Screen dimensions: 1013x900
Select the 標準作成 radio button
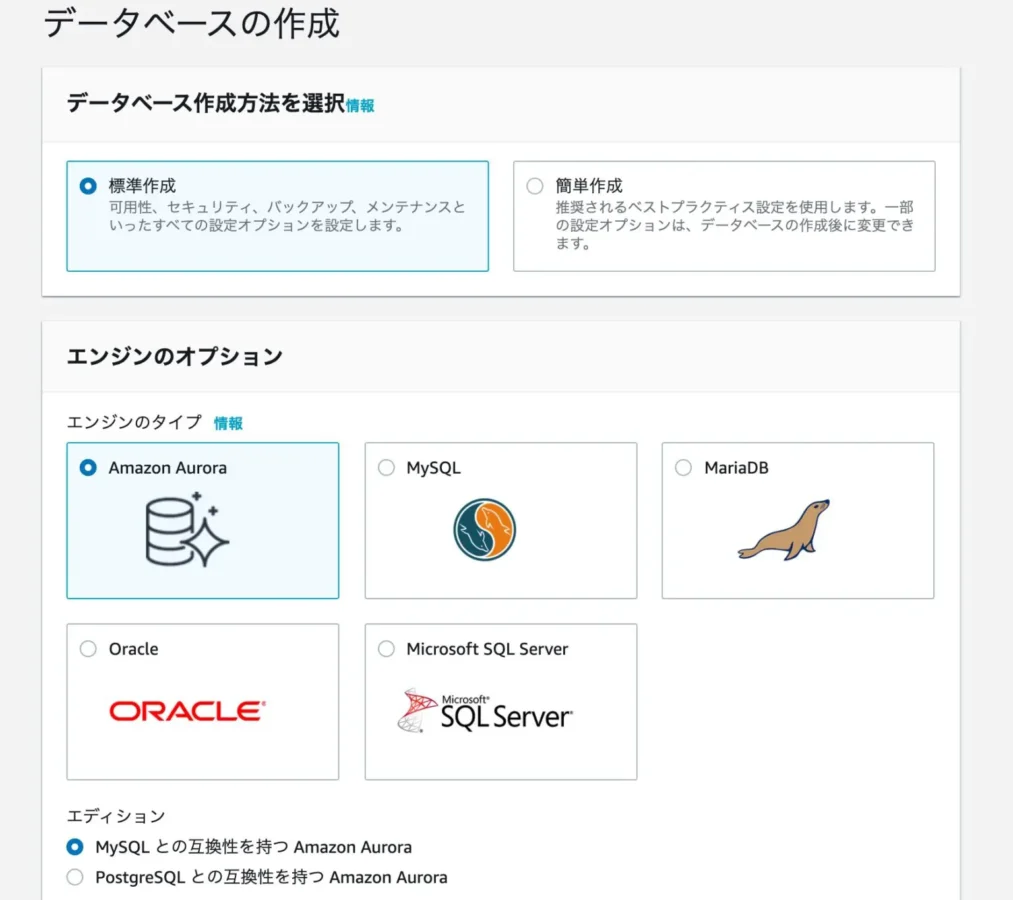tap(88, 186)
